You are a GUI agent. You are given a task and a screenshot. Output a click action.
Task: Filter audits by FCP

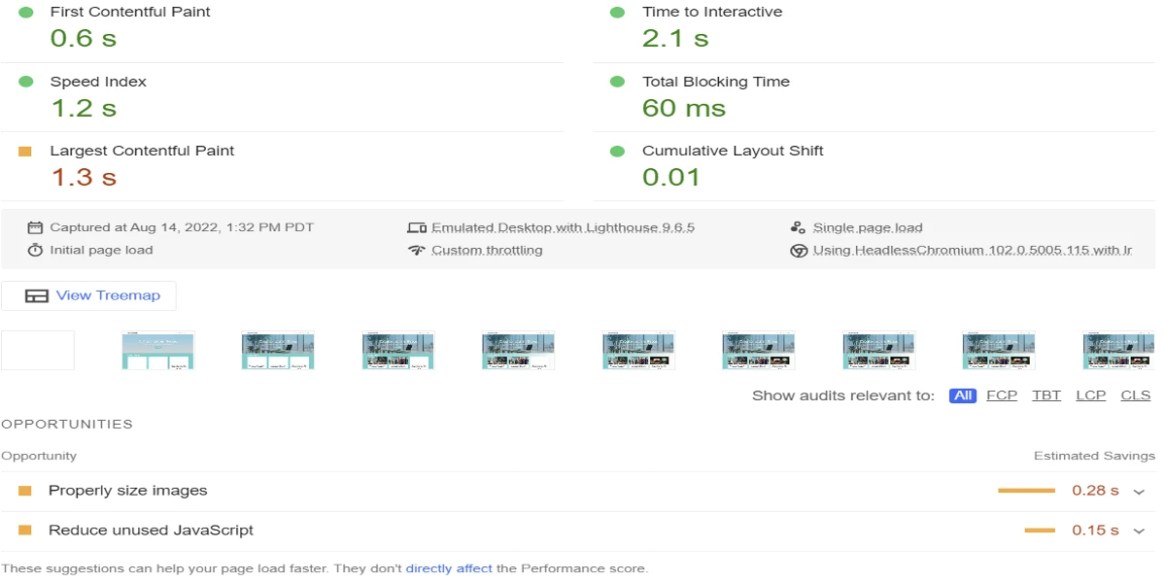tap(1002, 396)
